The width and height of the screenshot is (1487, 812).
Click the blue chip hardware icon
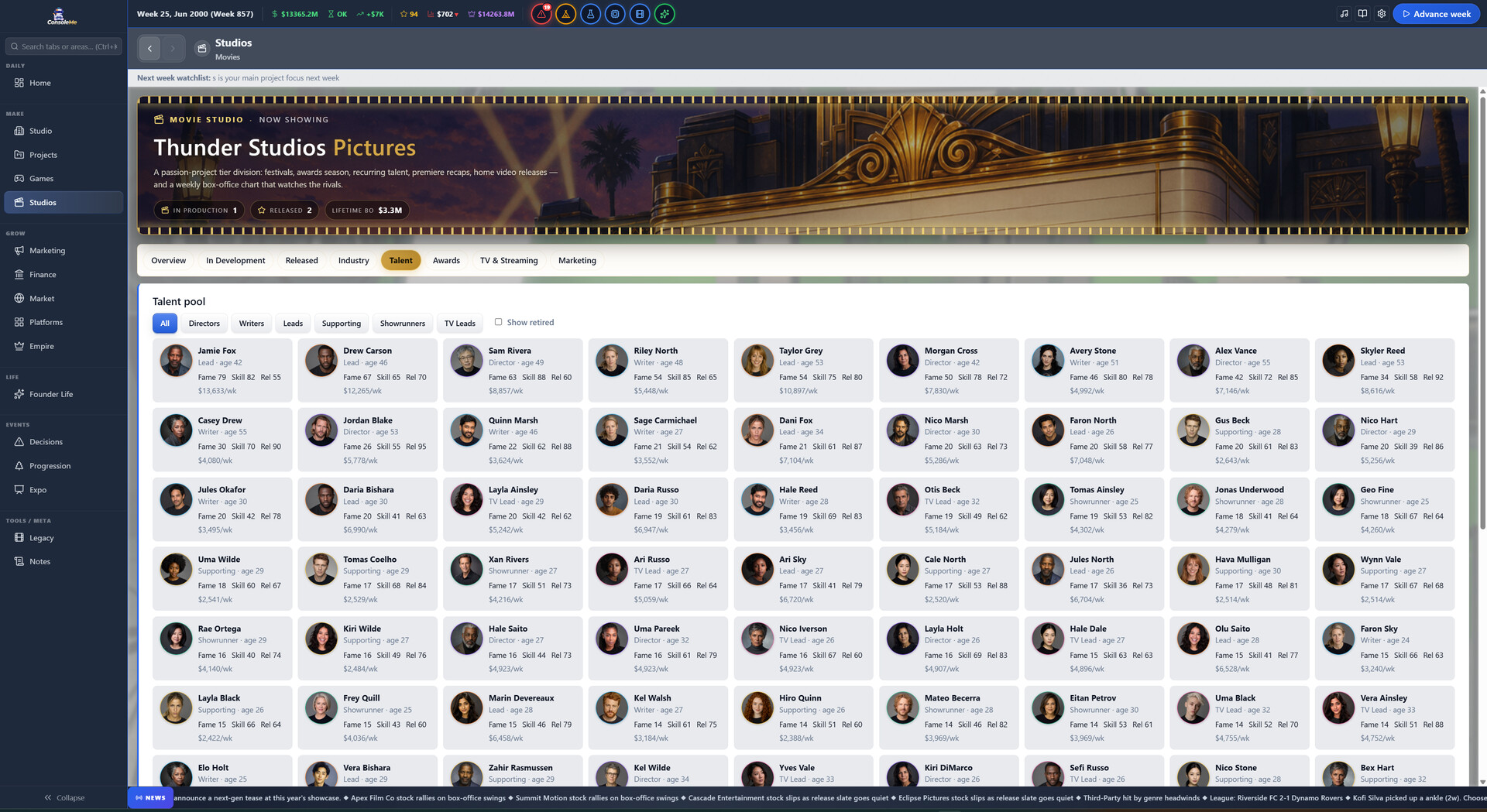tap(615, 14)
